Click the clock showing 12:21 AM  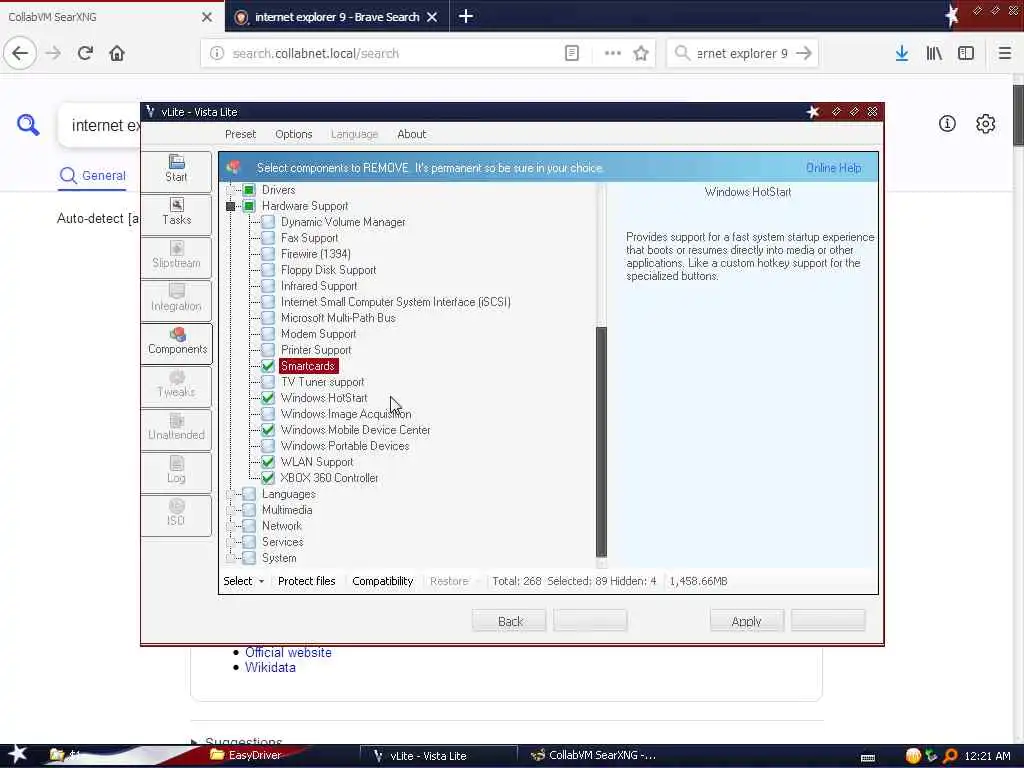[987, 756]
